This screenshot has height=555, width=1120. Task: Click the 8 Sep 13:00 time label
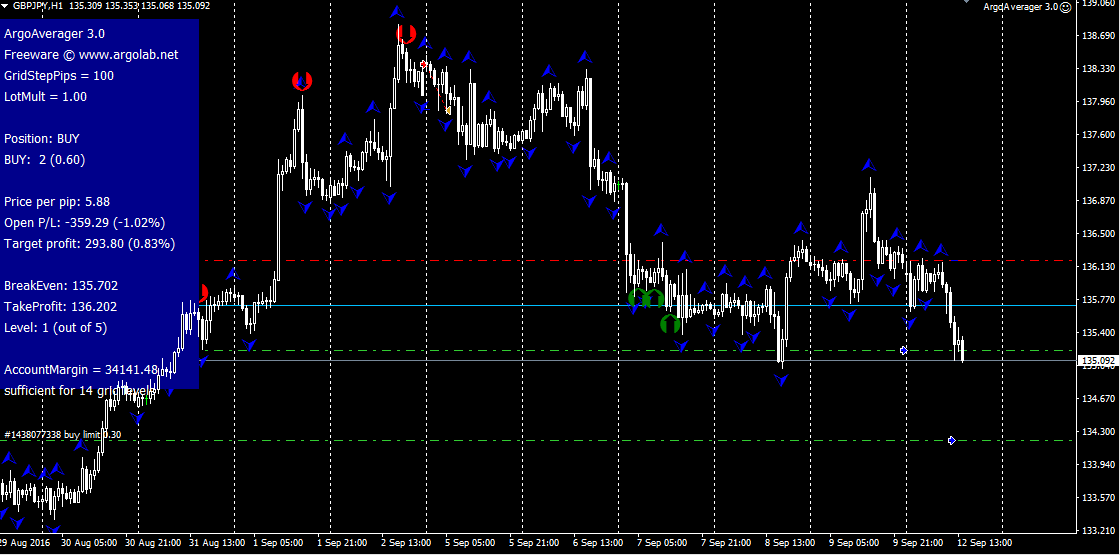(790, 542)
